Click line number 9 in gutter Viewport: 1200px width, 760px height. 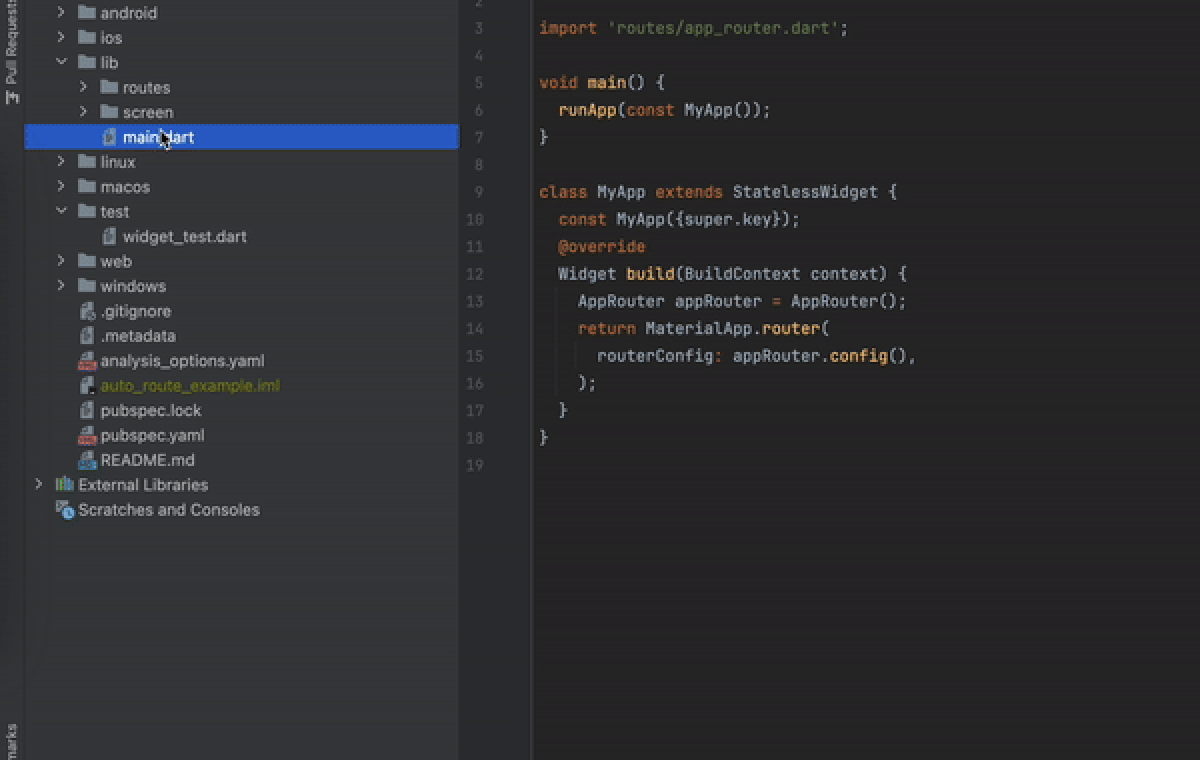click(479, 192)
